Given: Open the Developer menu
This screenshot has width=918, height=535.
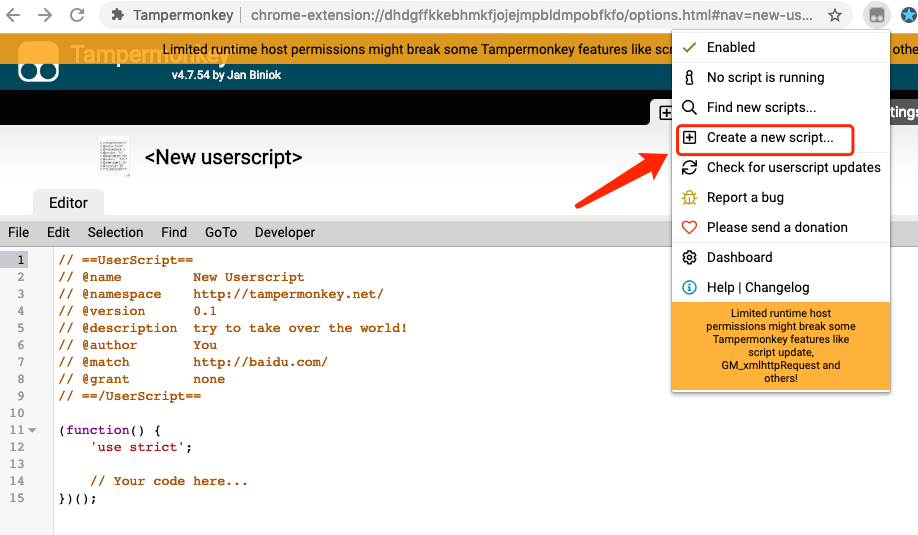Looking at the screenshot, I should tap(285, 232).
